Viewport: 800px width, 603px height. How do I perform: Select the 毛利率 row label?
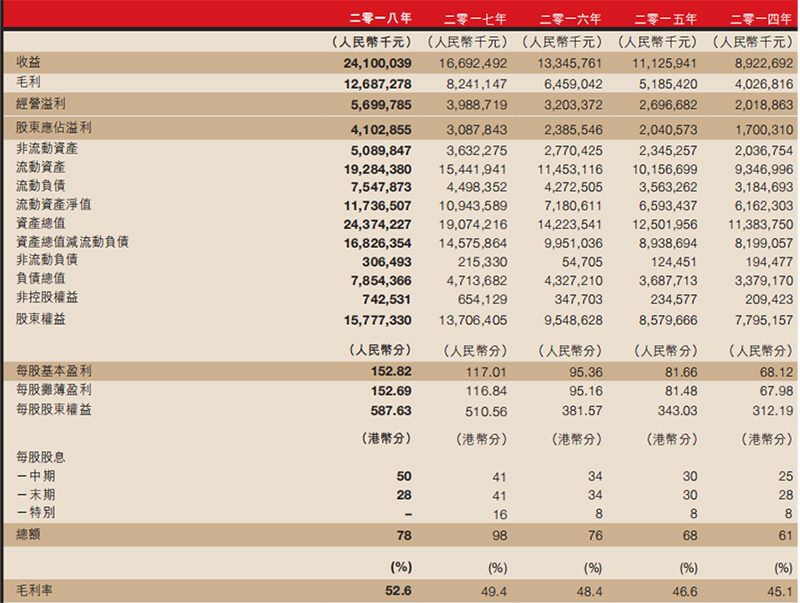[35, 590]
